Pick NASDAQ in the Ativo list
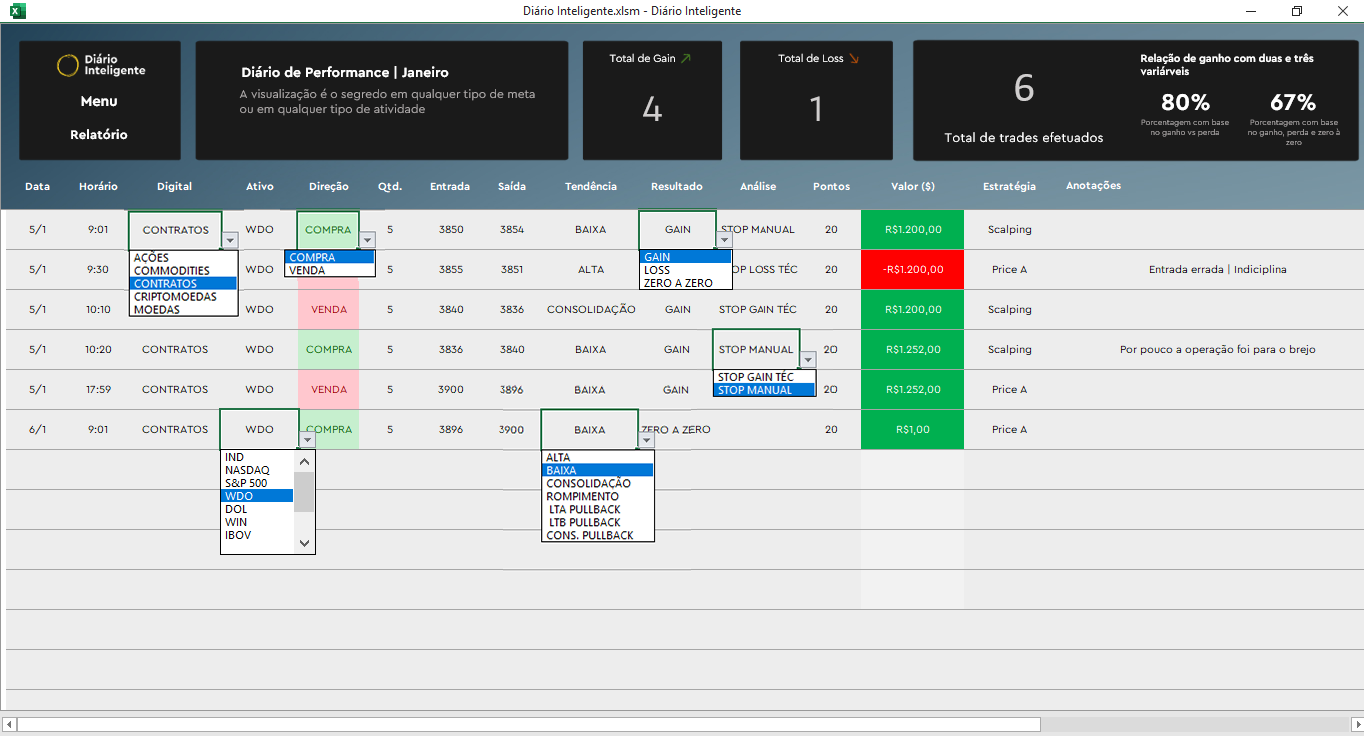 257,470
